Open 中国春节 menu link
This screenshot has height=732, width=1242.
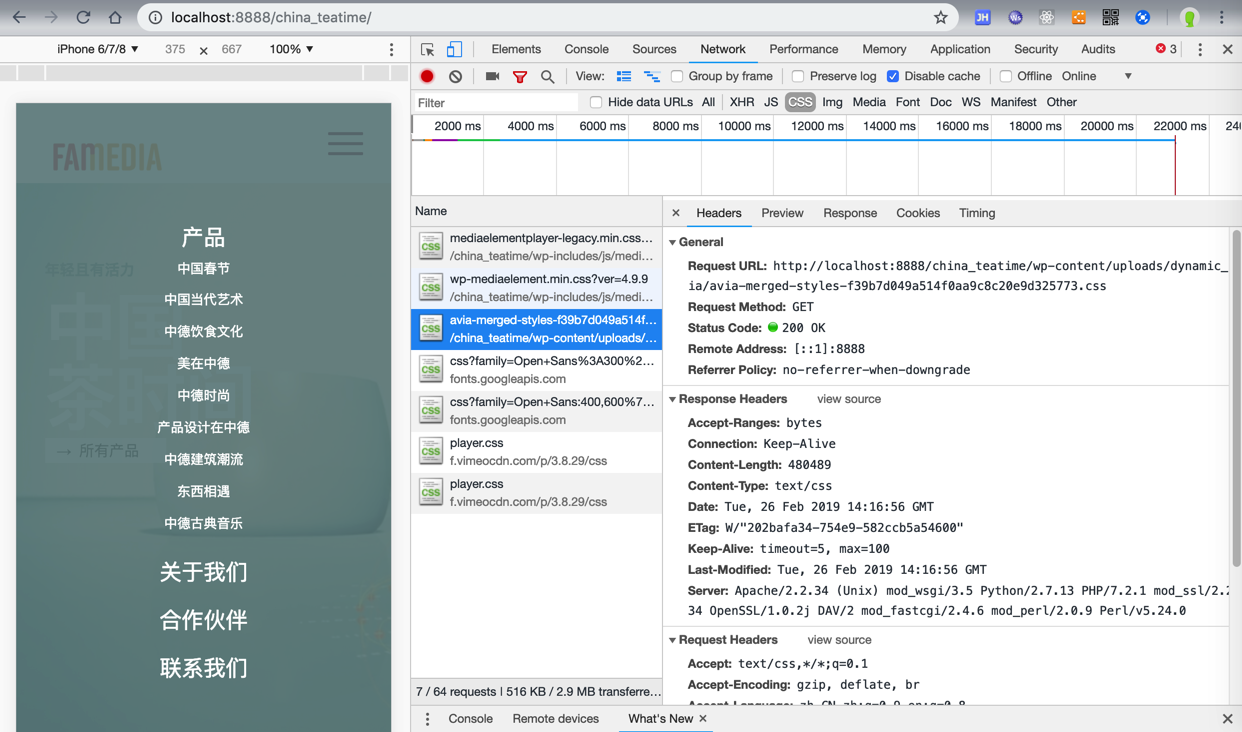point(203,268)
